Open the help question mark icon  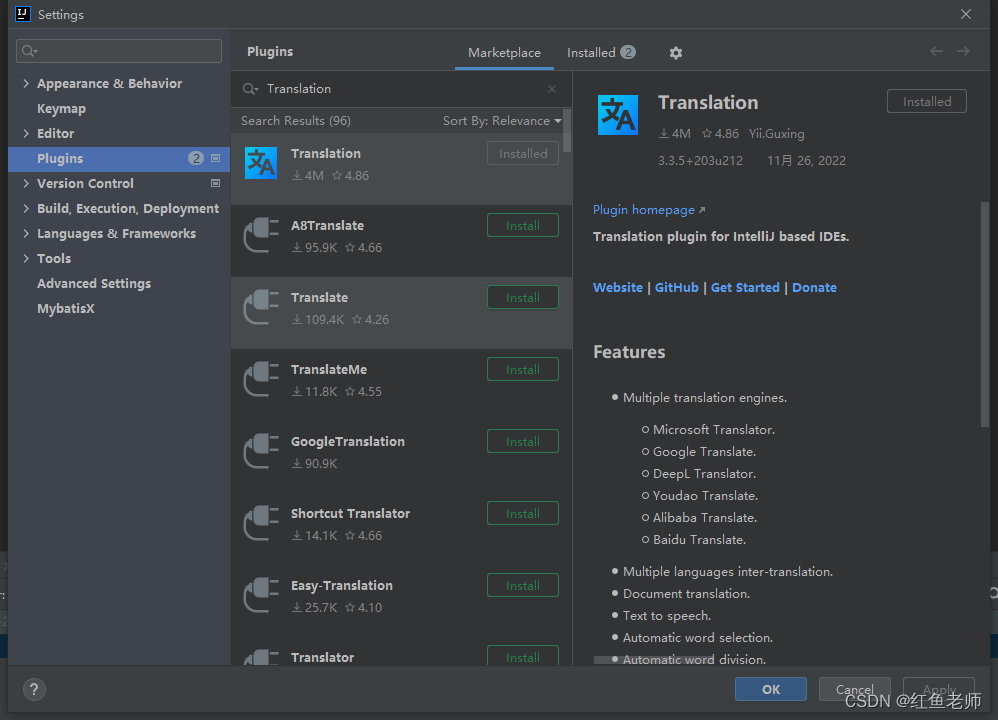tap(34, 689)
